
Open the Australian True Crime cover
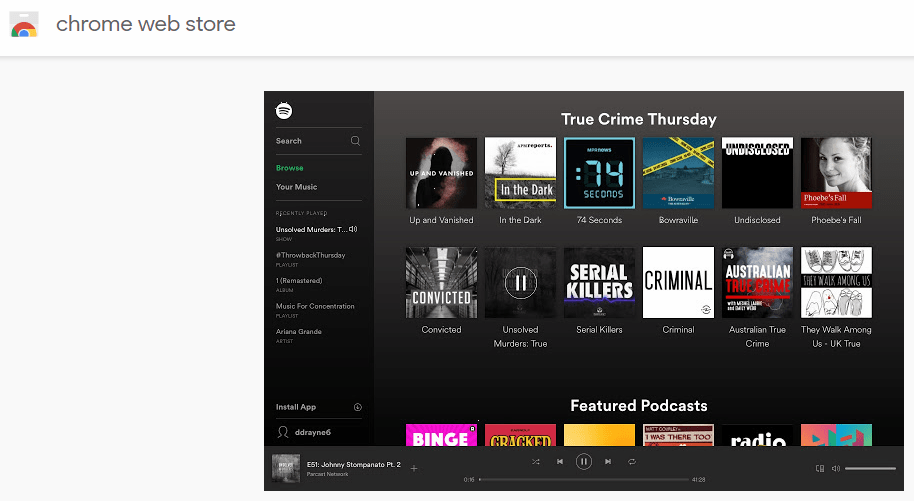pos(757,282)
